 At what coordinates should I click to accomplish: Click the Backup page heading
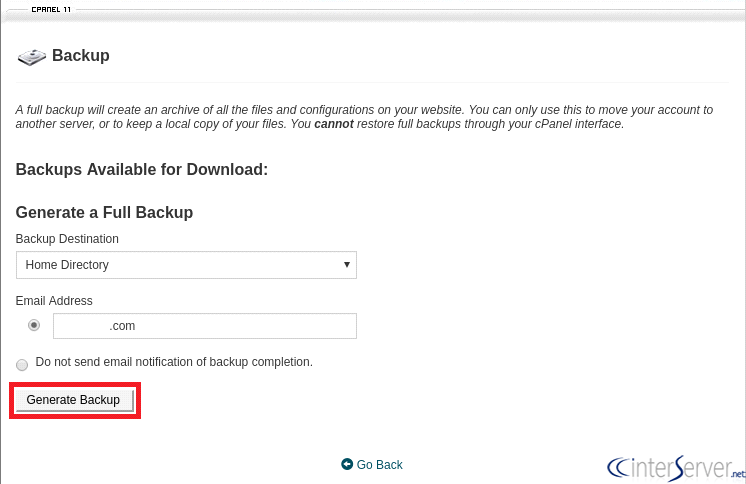pyautogui.click(x=81, y=56)
